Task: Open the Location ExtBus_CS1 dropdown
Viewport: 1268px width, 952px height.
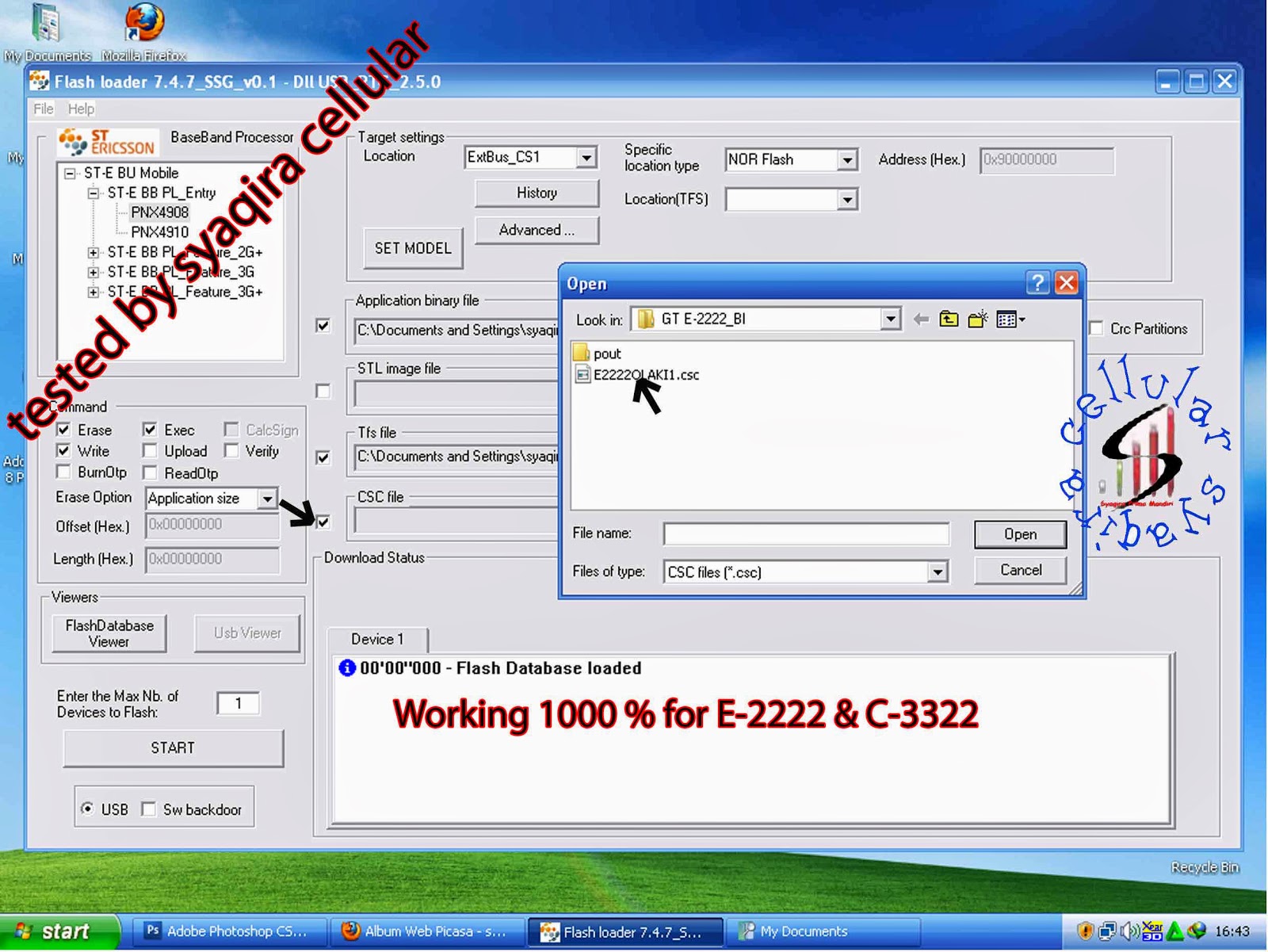Action: tap(586, 157)
